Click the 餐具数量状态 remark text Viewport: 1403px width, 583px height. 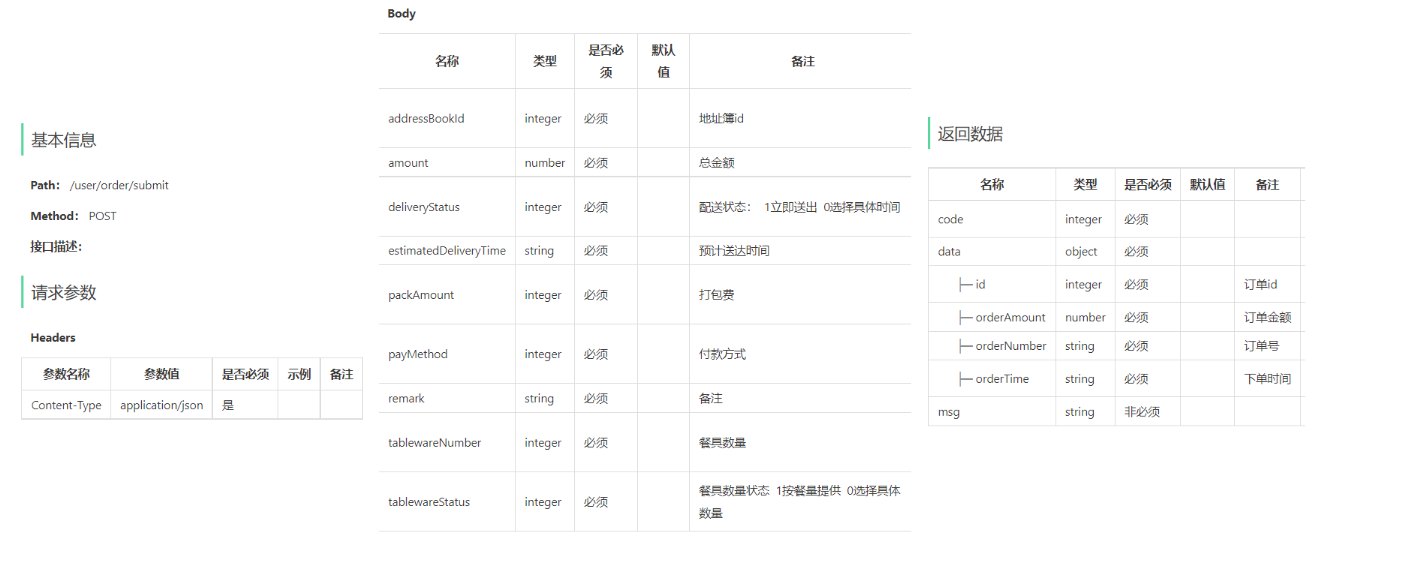coord(799,502)
